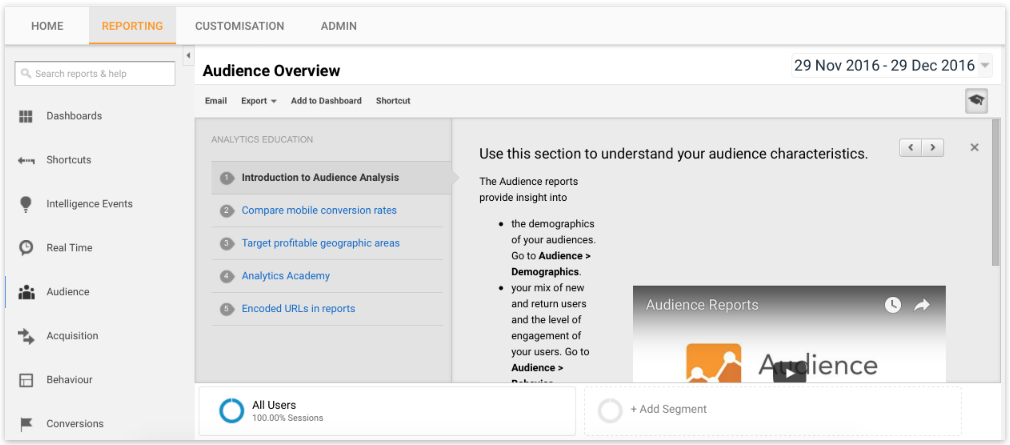This screenshot has height=445, width=1010.
Task: Go to previous education slide arrow
Action: pos(910,147)
